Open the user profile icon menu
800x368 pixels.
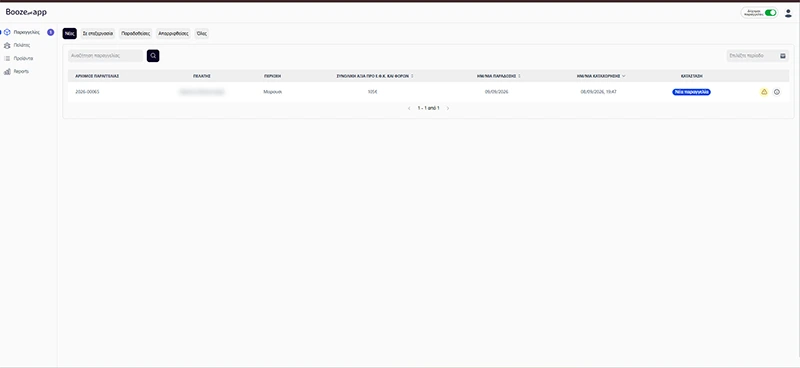(x=788, y=13)
